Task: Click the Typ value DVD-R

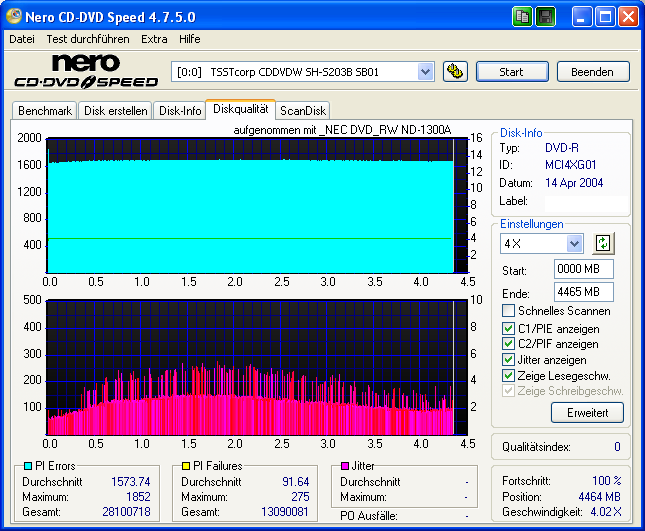Action: pos(561,148)
